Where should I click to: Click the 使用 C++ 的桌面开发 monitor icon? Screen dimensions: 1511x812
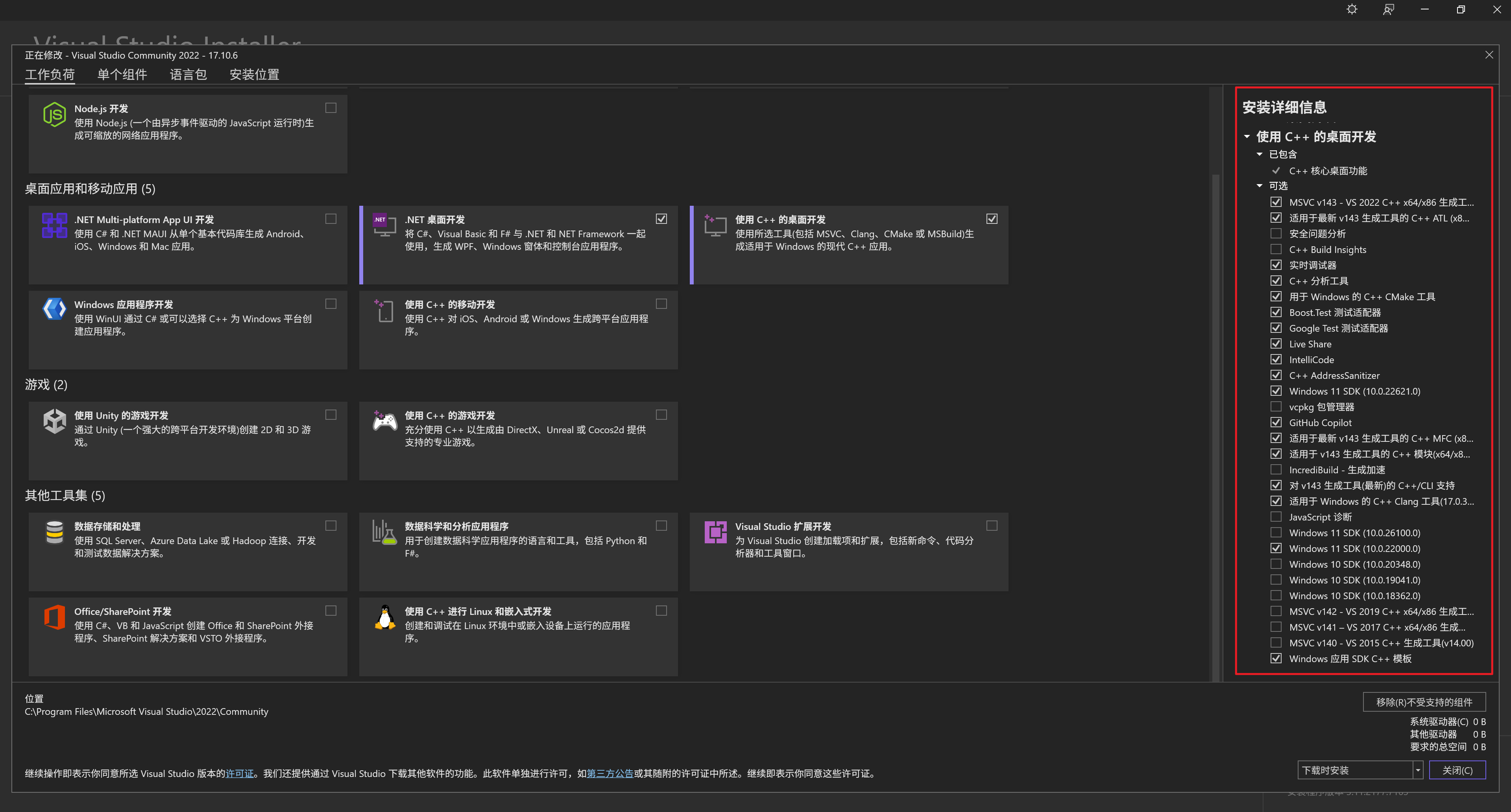715,225
